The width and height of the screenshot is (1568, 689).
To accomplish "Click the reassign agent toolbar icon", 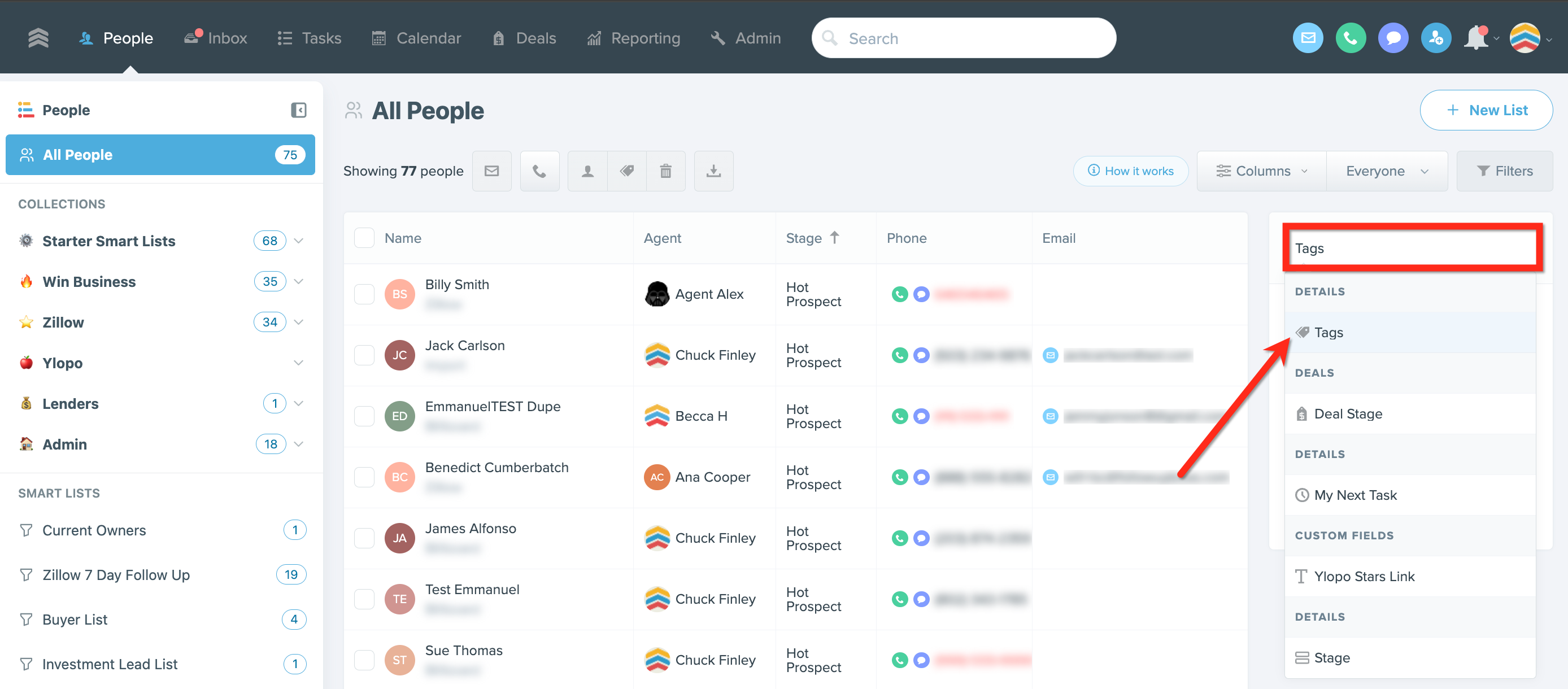I will click(587, 171).
